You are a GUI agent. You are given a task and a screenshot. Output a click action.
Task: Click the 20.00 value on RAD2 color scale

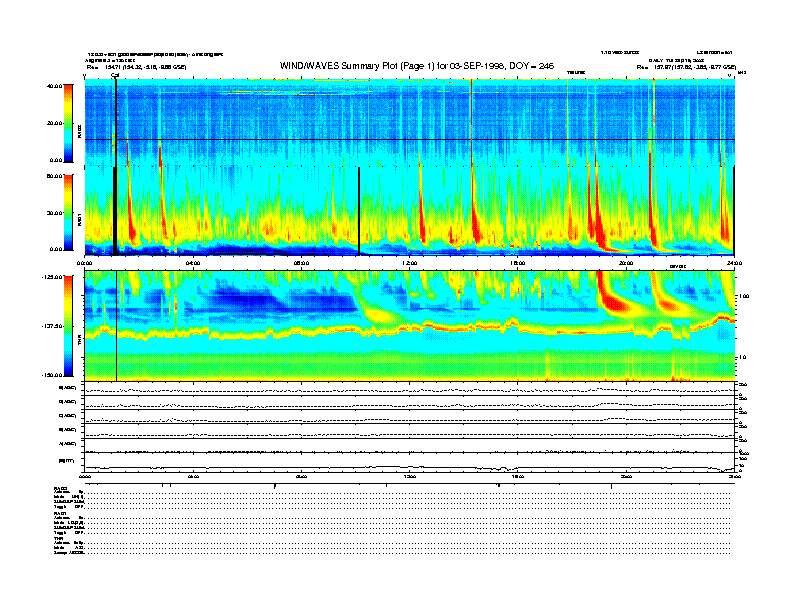[x=54, y=123]
